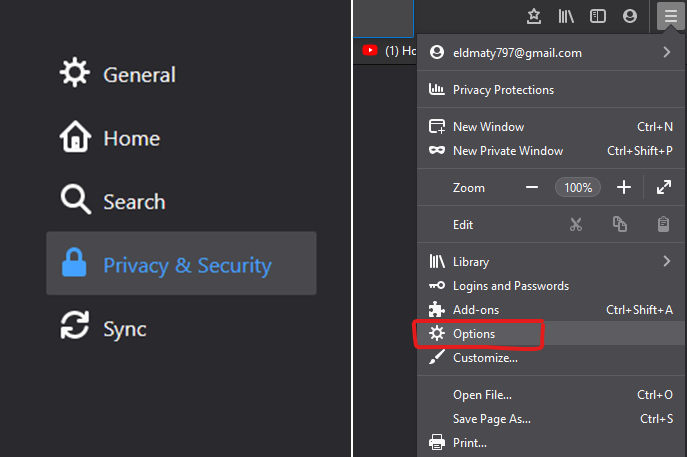The image size is (687, 457).
Task: Switch to the General settings category
Action: pos(139,75)
